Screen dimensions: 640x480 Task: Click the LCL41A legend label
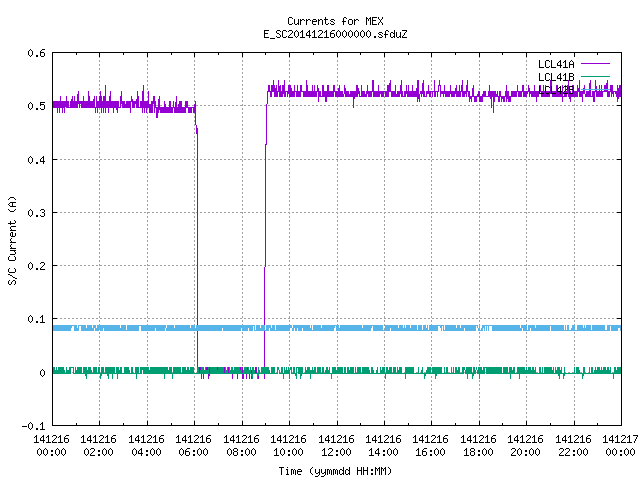tap(556, 64)
